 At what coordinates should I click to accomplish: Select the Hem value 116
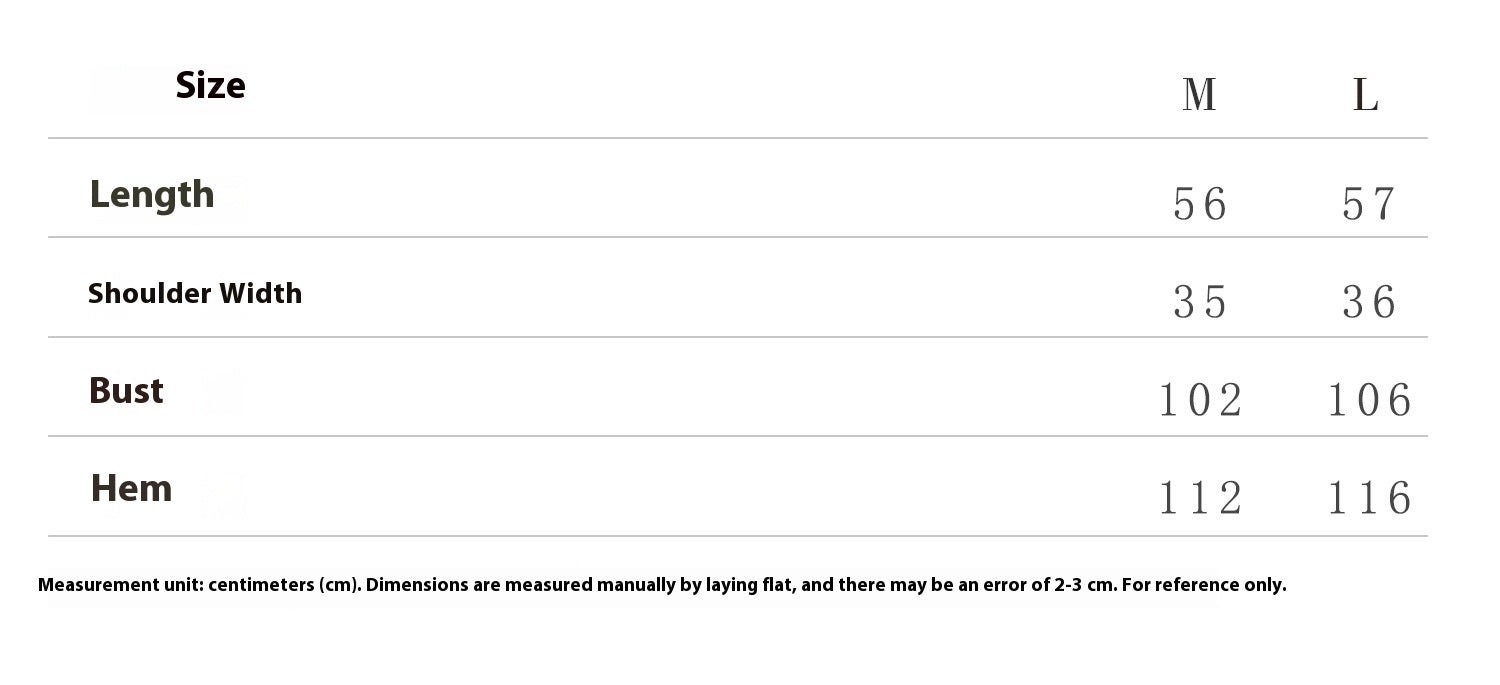coord(1369,498)
